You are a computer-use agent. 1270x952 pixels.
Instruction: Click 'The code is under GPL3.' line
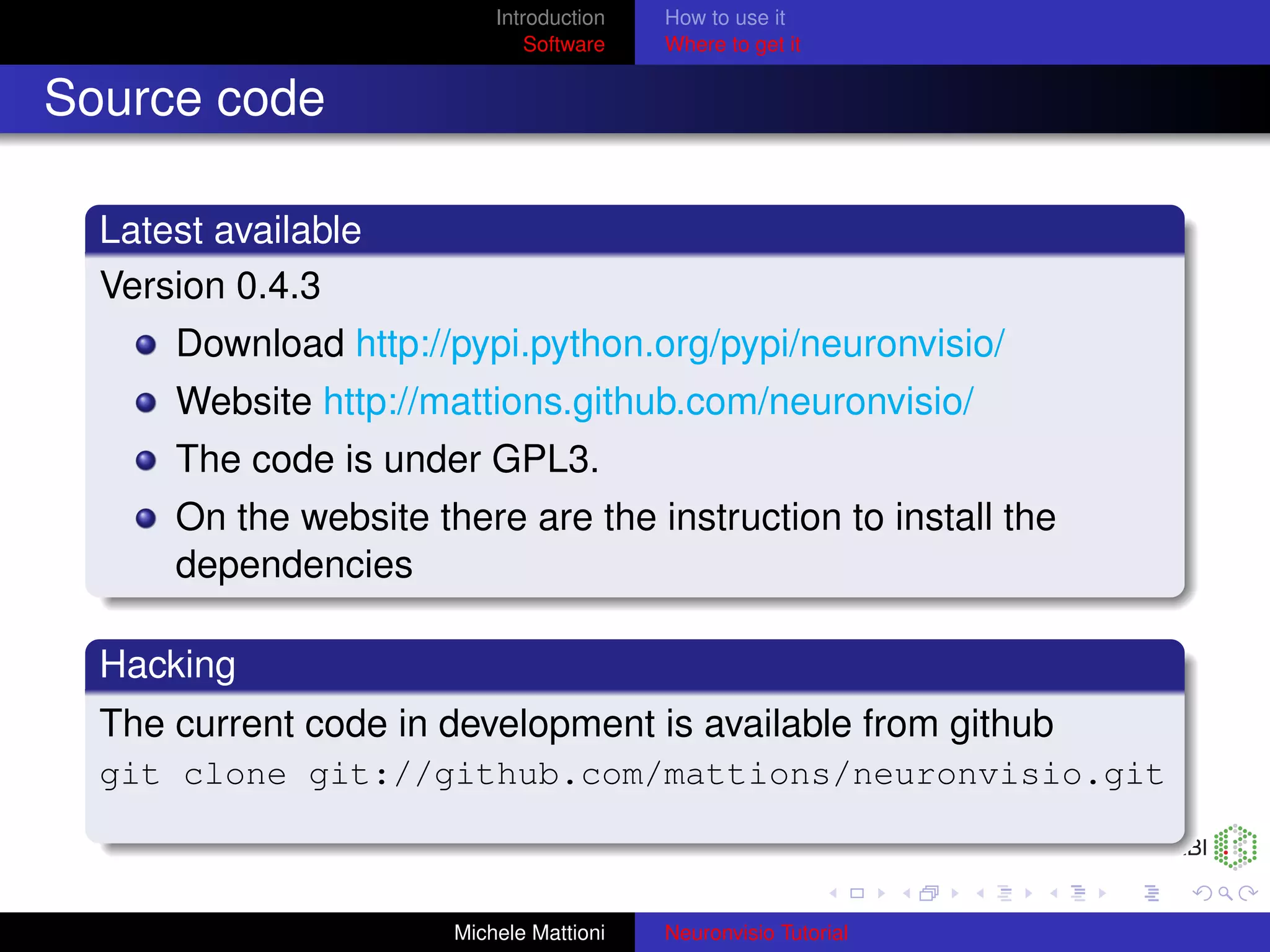click(388, 459)
